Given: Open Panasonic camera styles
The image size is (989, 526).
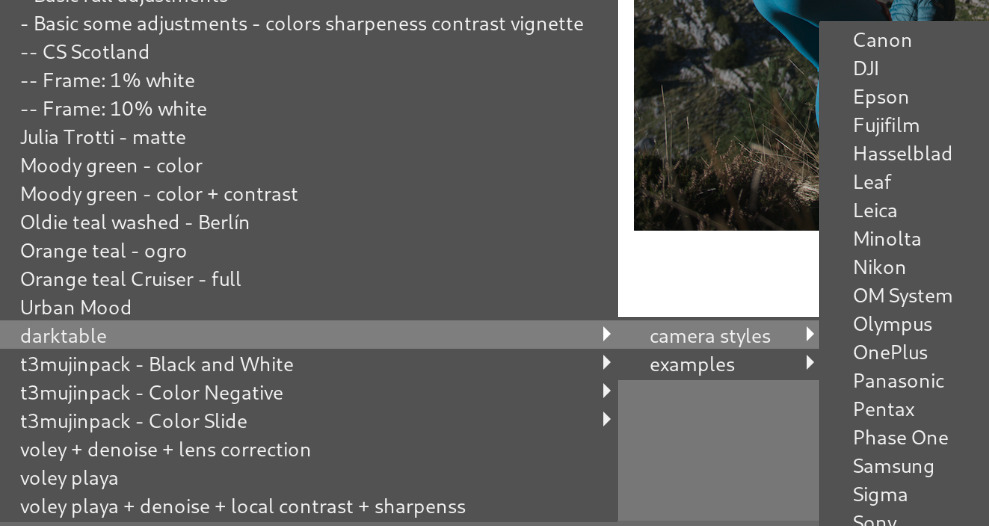Looking at the screenshot, I should click(x=898, y=381).
